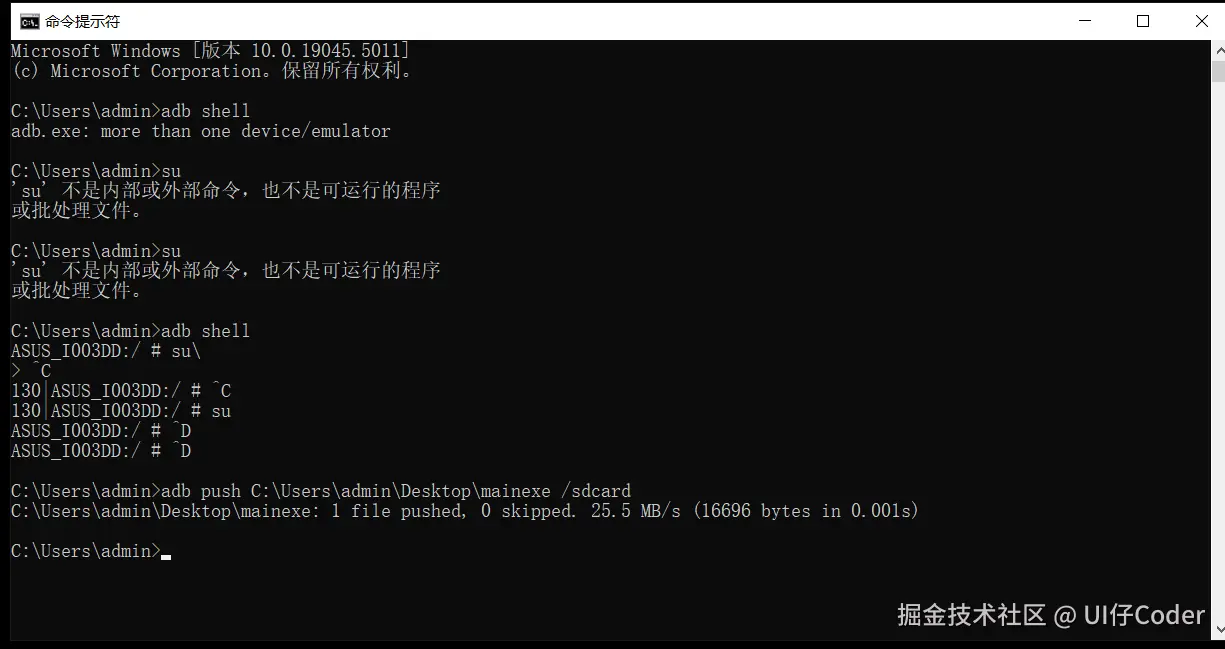Viewport: 1225px width, 649px height.
Task: Click the 命令提示符 window title text
Action: point(82,21)
